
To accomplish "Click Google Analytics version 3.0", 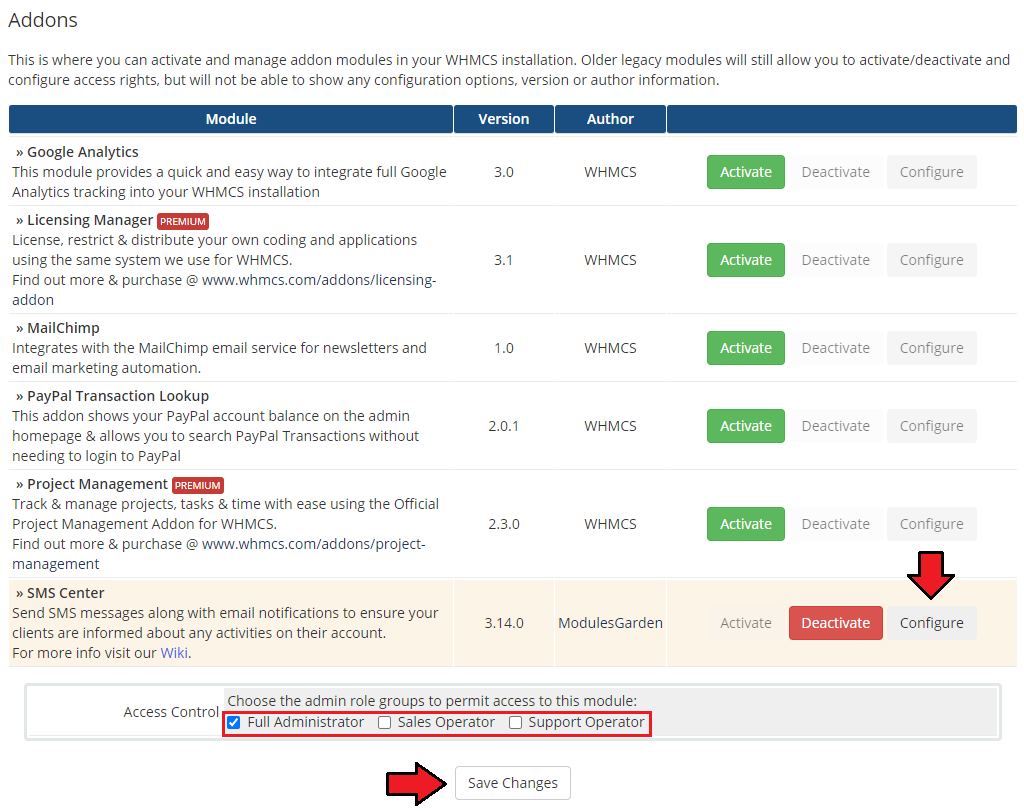I will [504, 172].
